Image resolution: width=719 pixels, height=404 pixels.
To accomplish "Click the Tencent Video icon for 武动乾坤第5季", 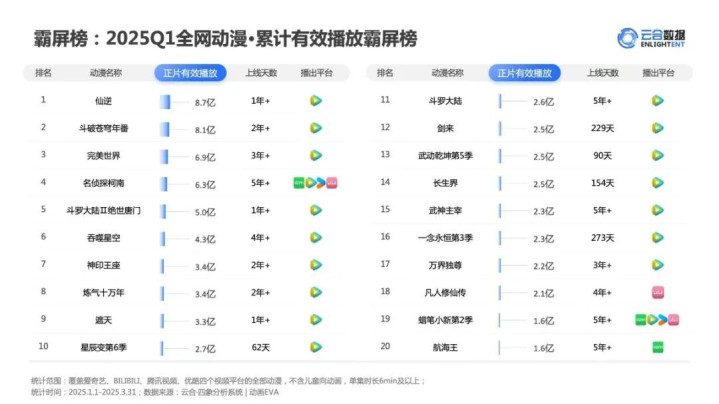I will point(658,155).
